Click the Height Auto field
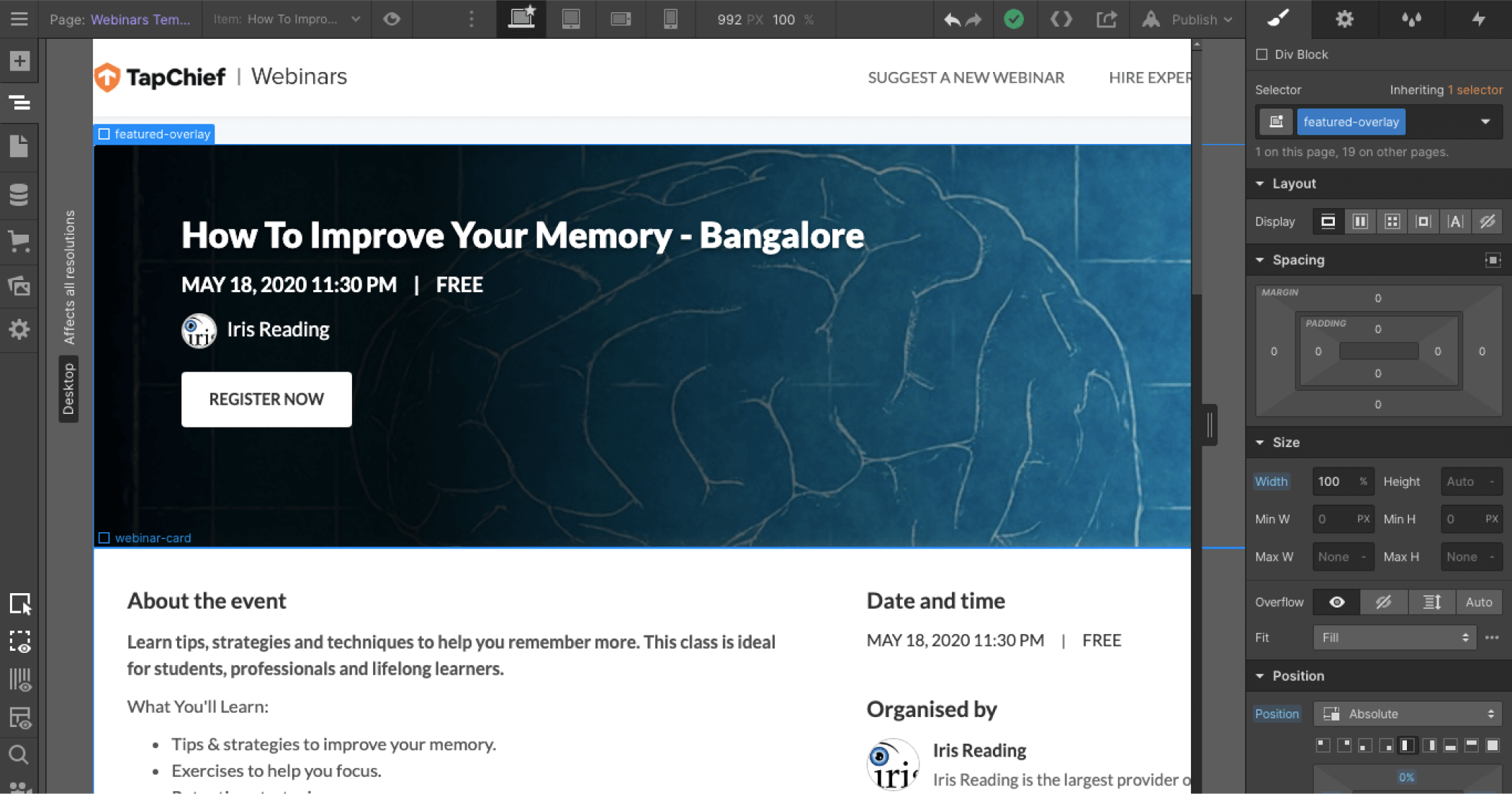Viewport: 1512px width, 794px height. [x=1472, y=482]
